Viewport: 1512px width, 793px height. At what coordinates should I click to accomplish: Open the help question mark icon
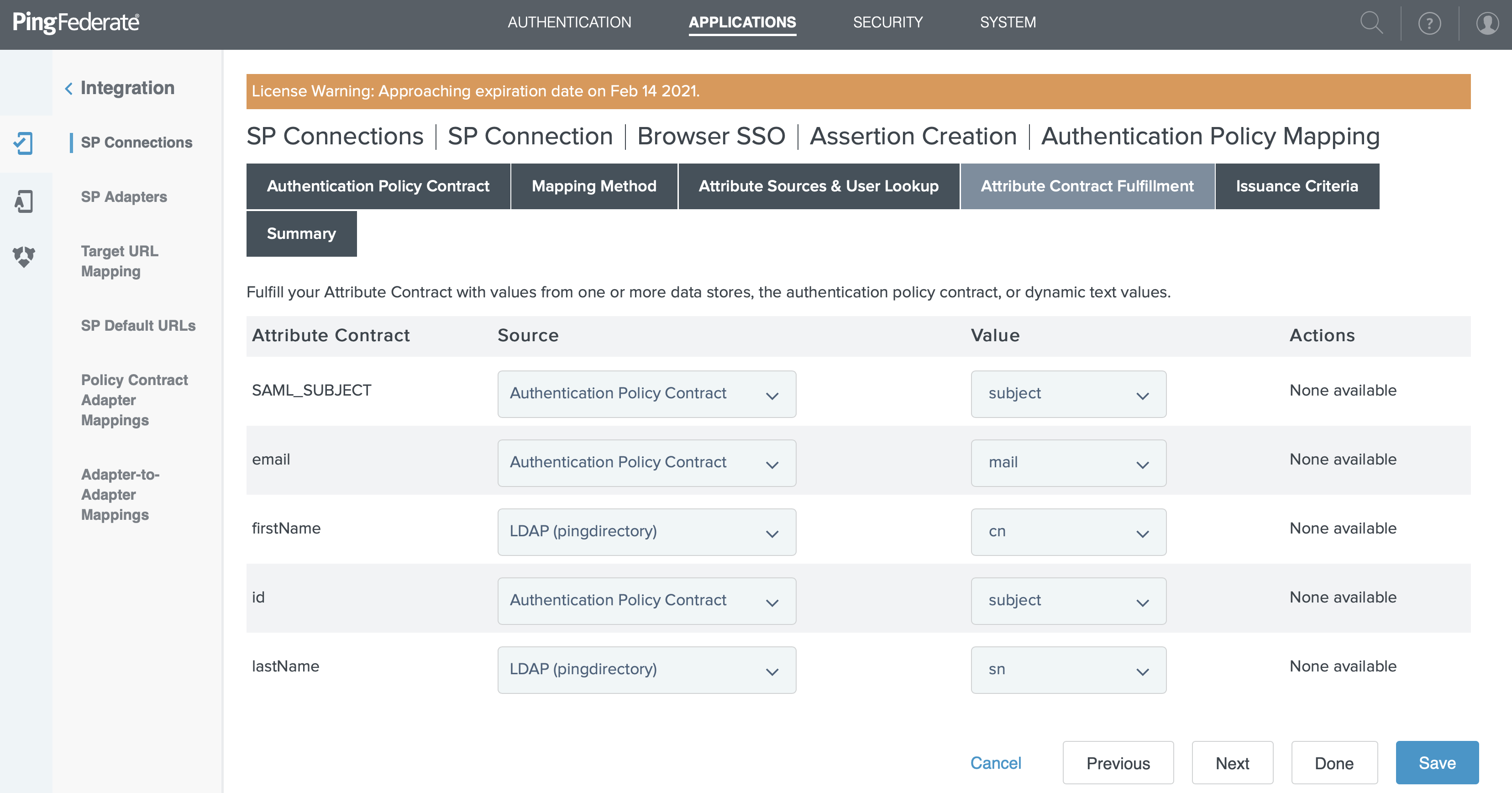[x=1429, y=24]
